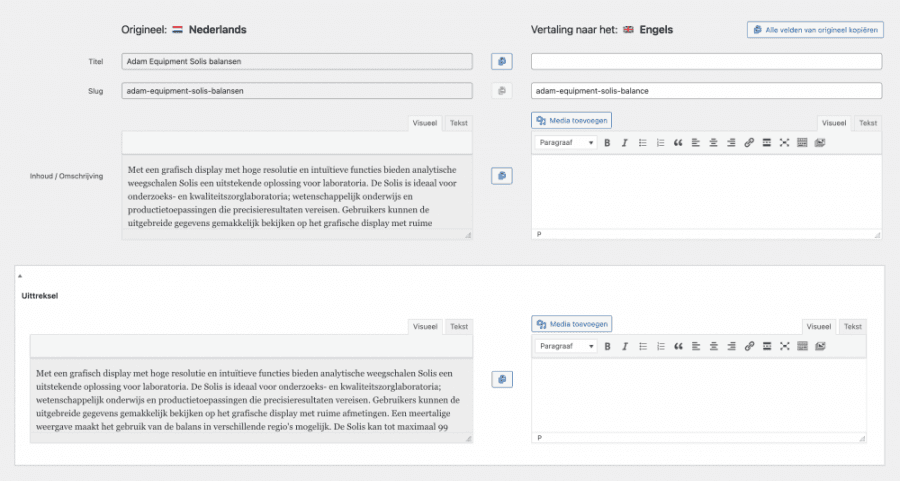
Task: Toggle italic in the content editor toolbar
Action: [624, 143]
